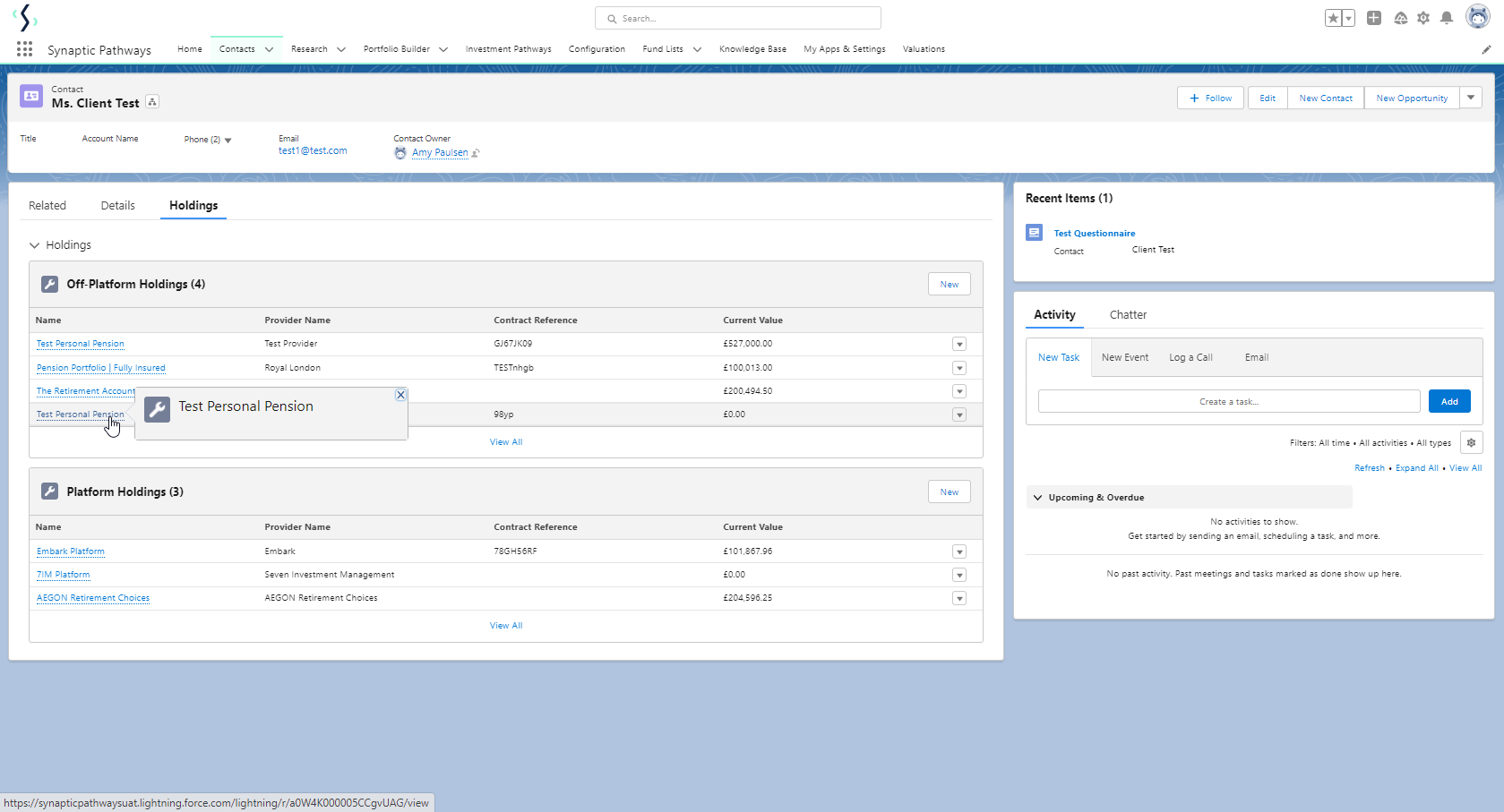
Task: Open more actions dropdown beside New Opportunity
Action: click(1471, 98)
